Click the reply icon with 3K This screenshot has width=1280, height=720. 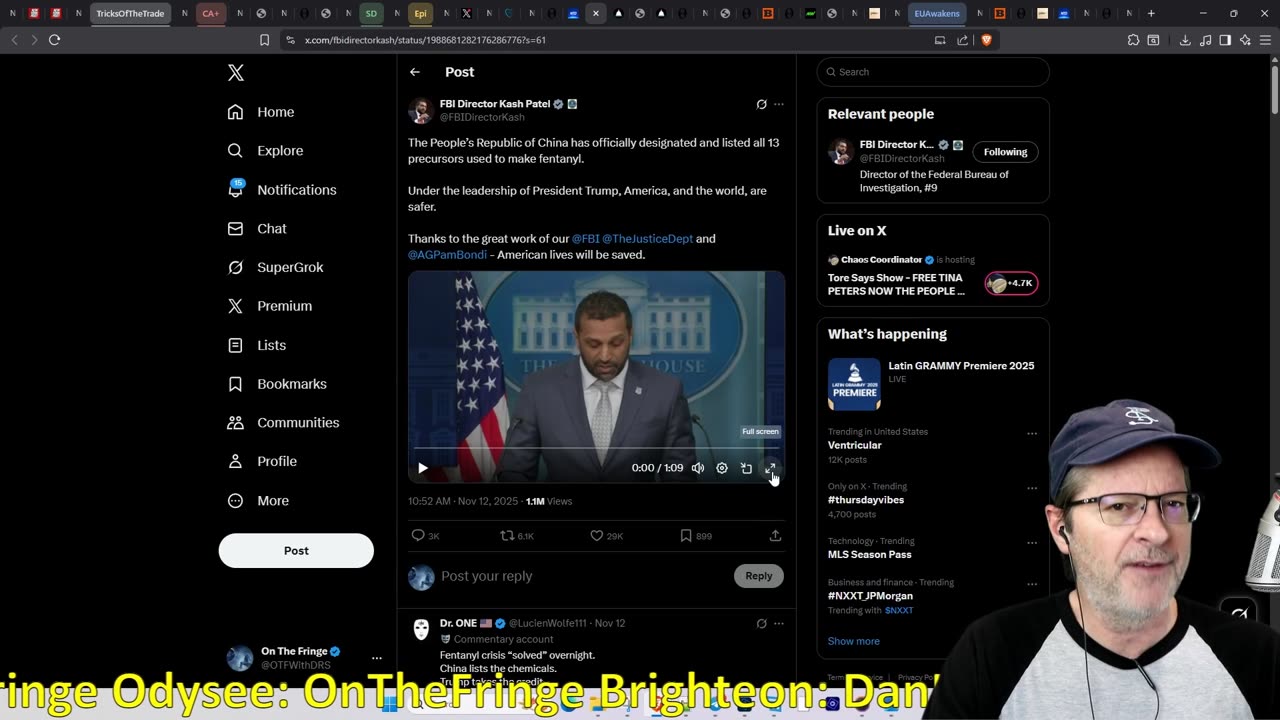tap(426, 536)
